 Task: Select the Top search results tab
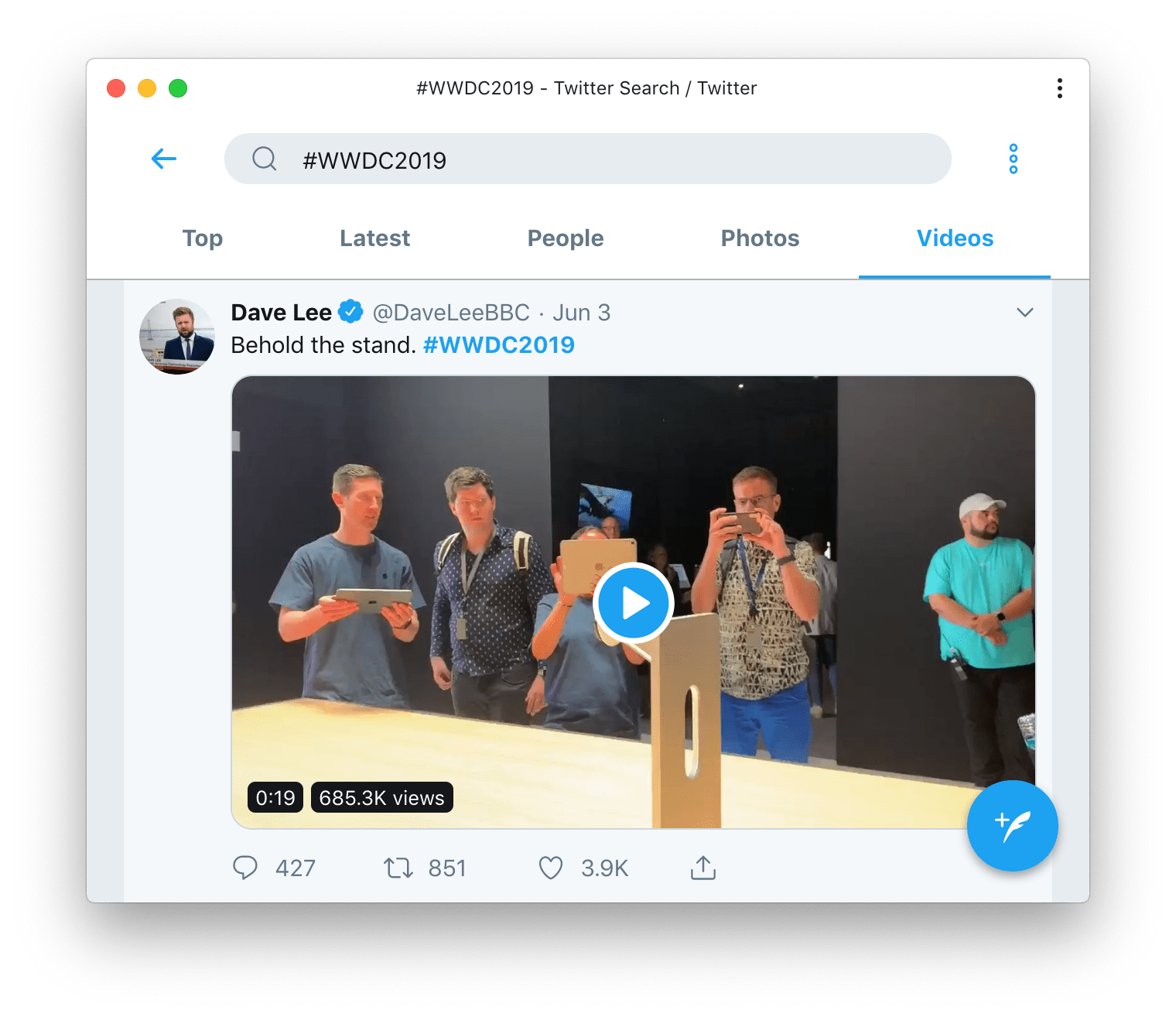pos(202,238)
